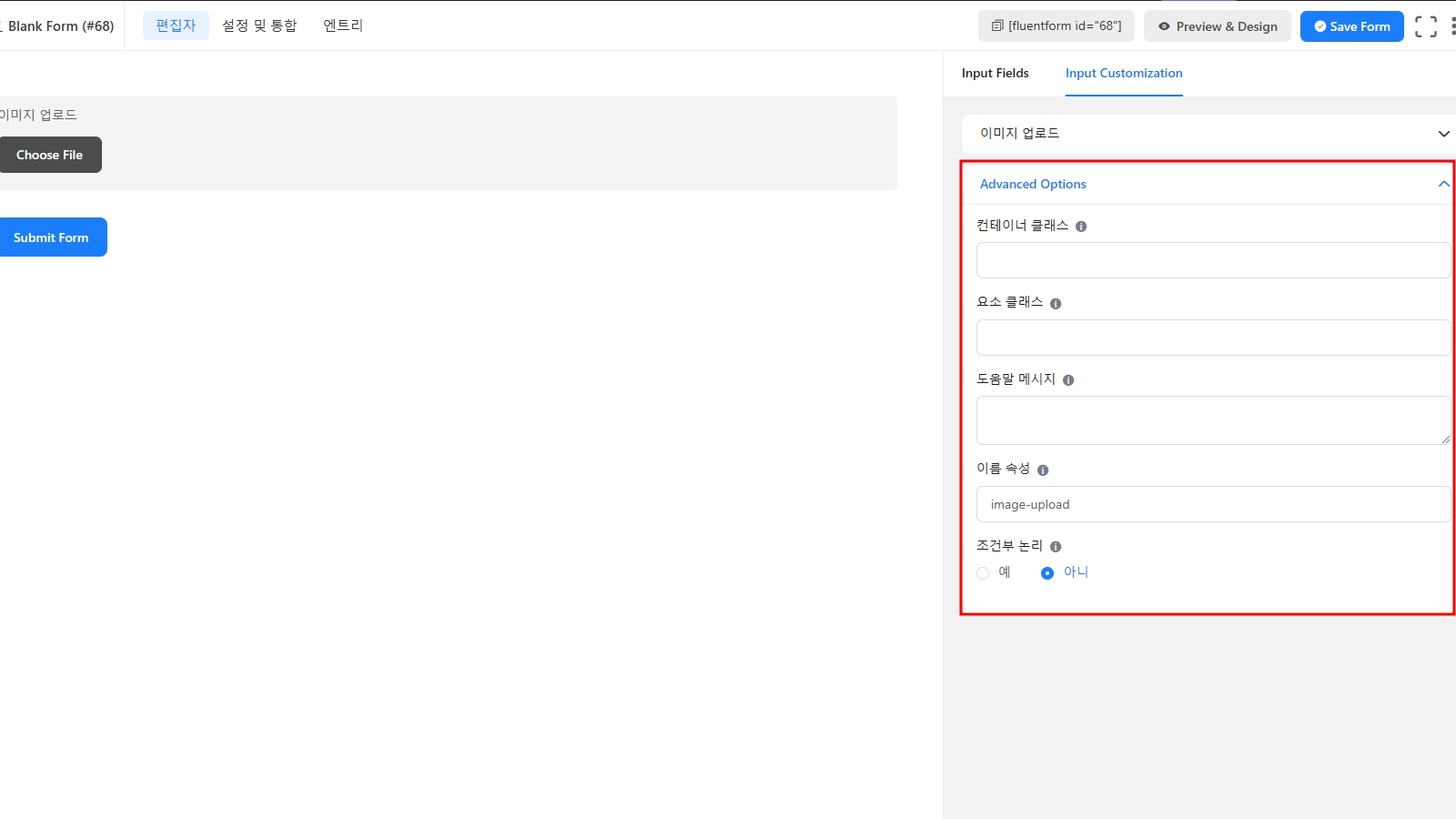Open the 설정 및 통합 tab
The height and width of the screenshot is (819, 1456).
pos(259,25)
